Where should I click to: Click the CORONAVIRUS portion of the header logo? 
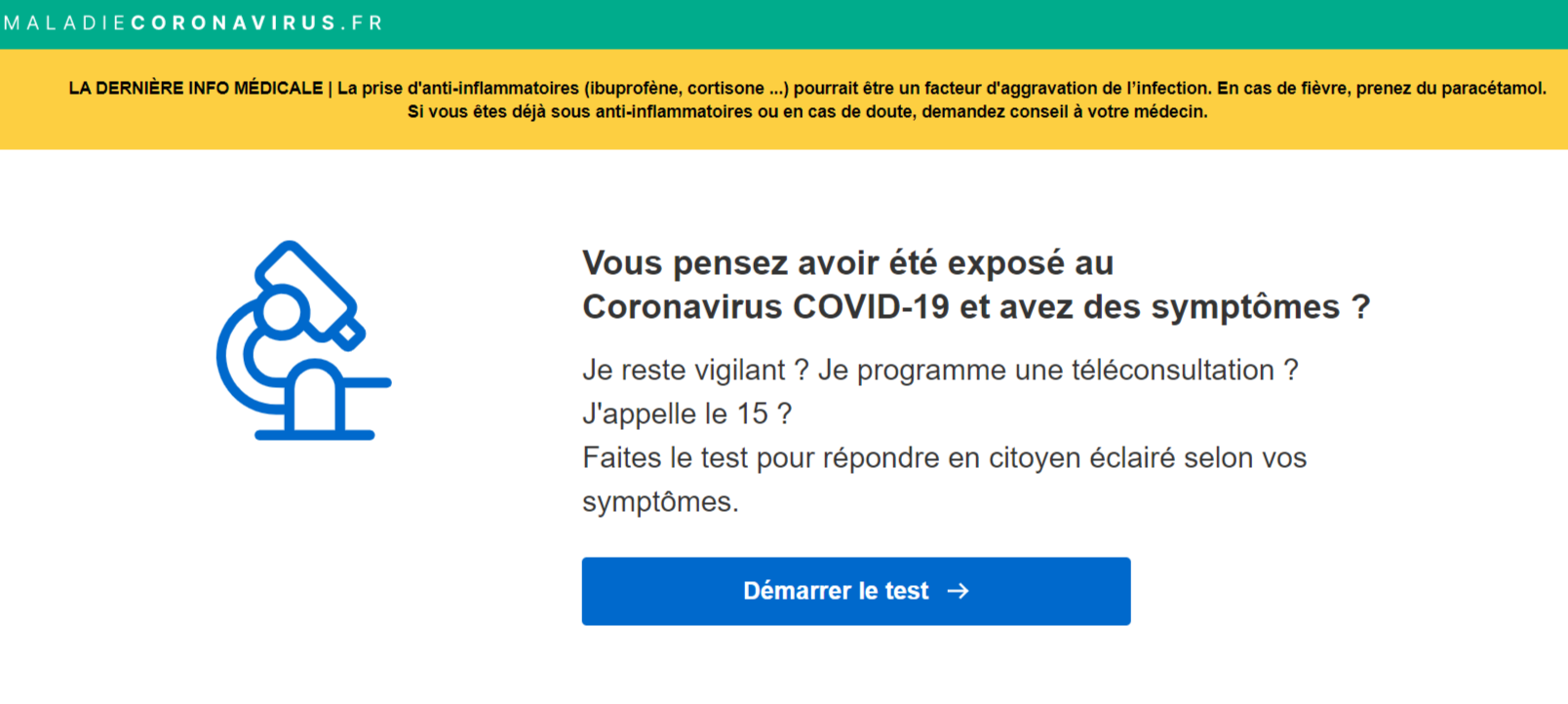pyautogui.click(x=234, y=20)
